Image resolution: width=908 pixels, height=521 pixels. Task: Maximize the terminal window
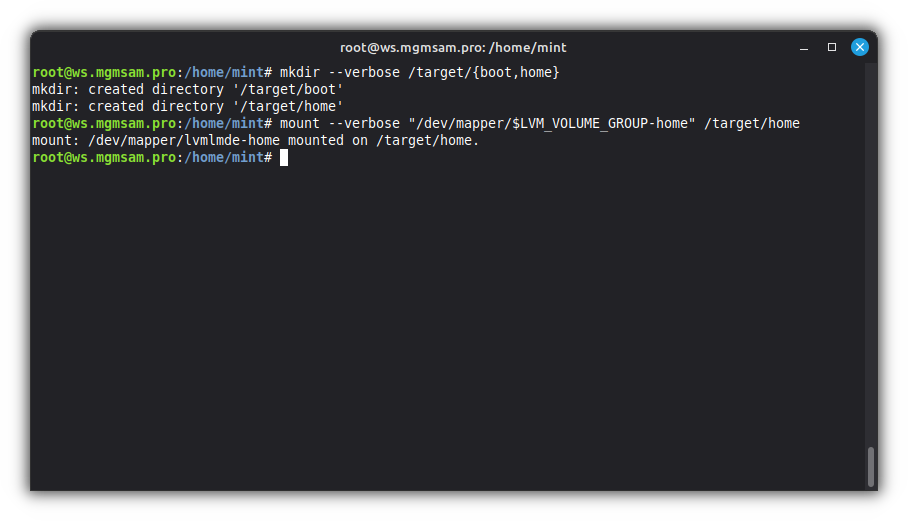click(x=832, y=47)
